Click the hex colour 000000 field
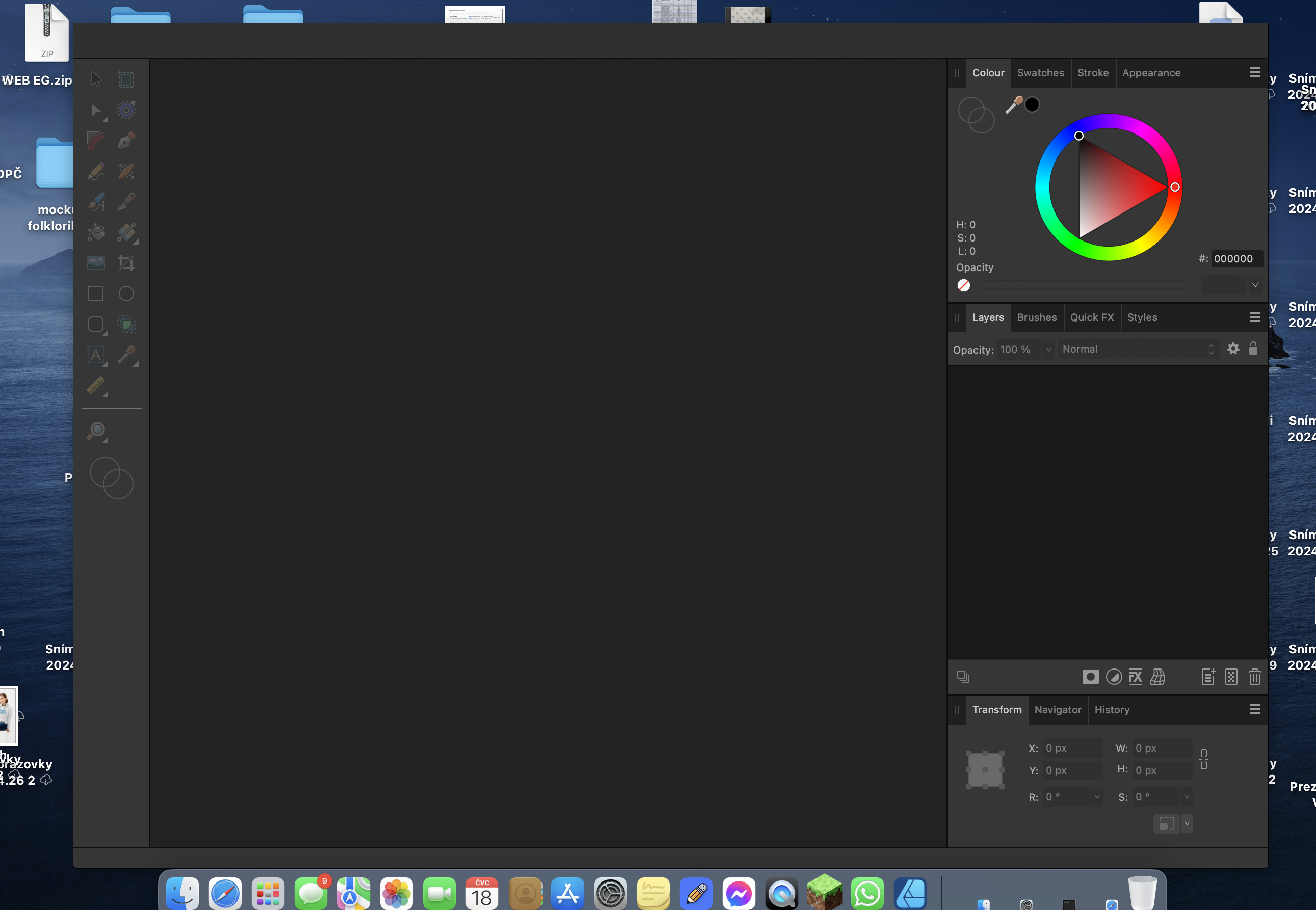 [1236, 259]
